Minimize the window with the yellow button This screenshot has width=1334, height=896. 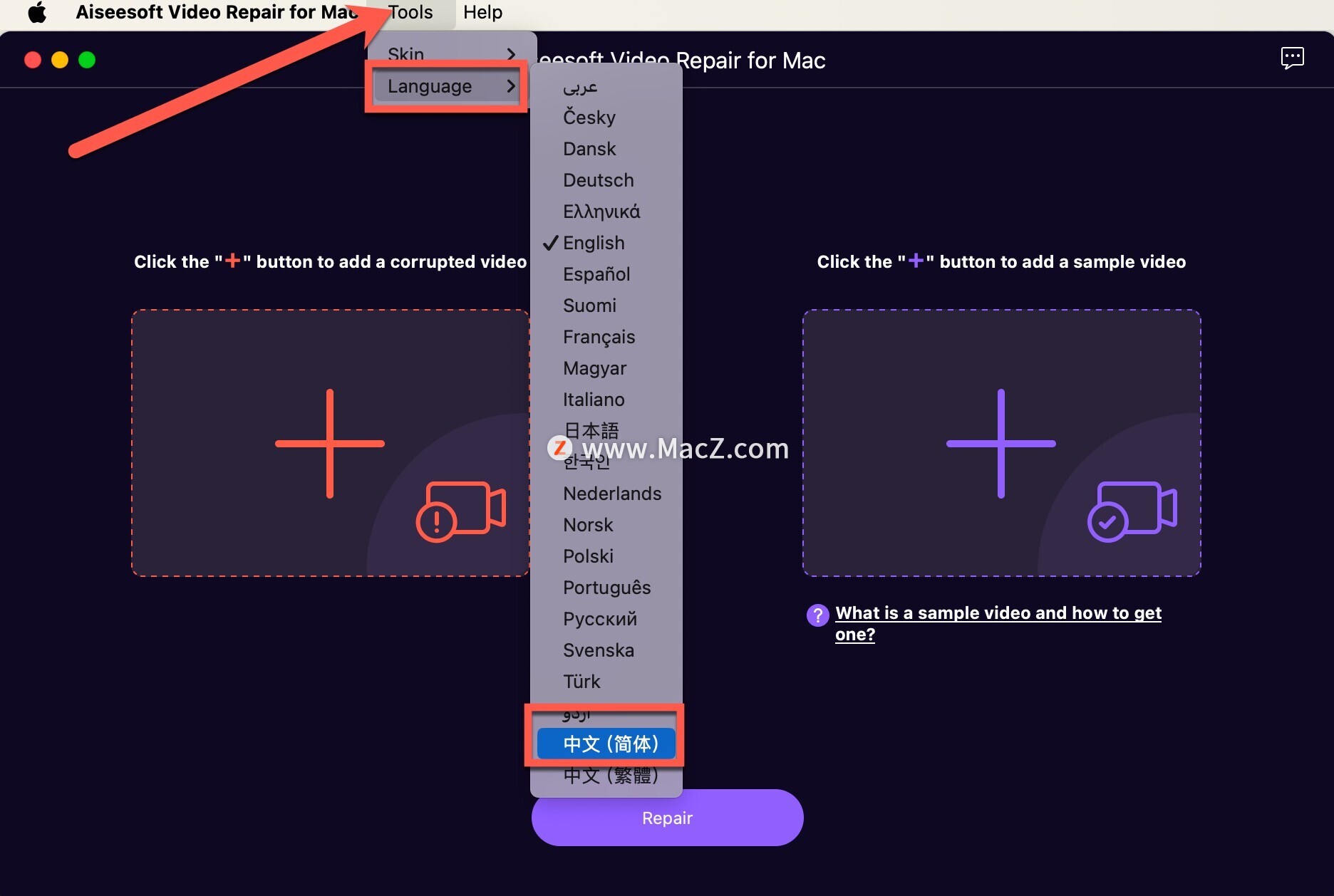click(x=60, y=60)
